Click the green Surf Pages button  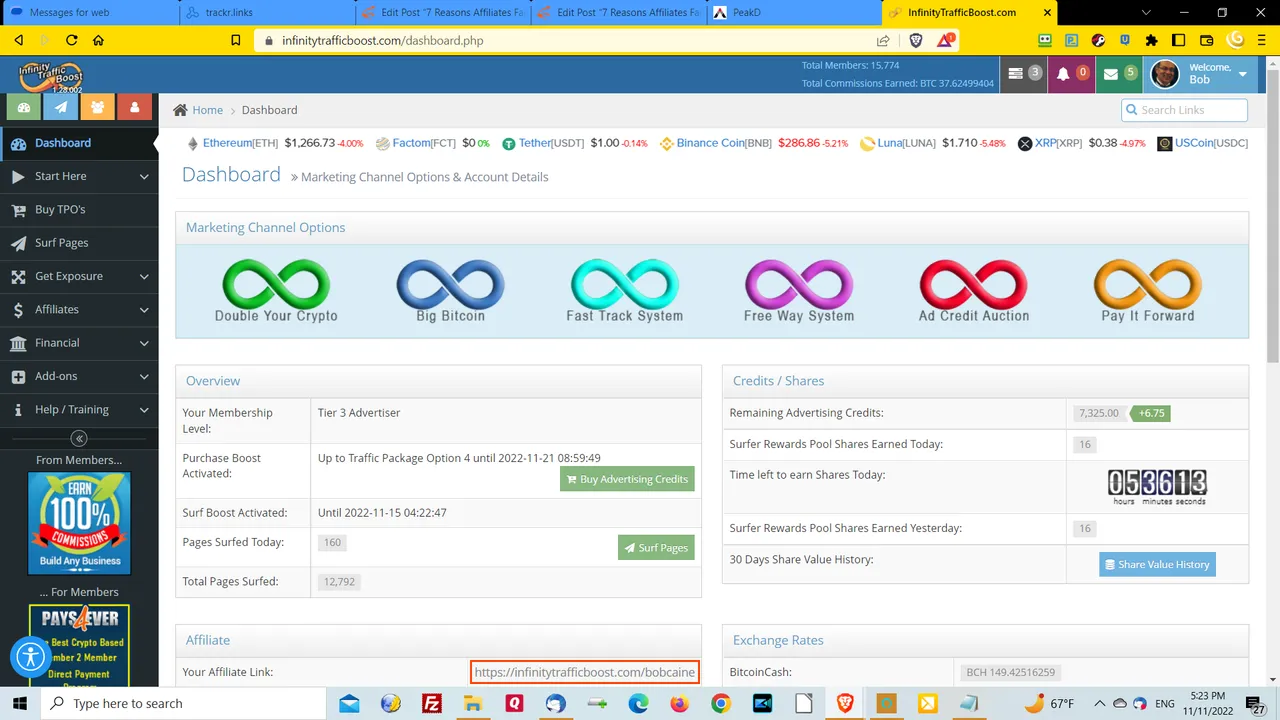click(x=656, y=548)
